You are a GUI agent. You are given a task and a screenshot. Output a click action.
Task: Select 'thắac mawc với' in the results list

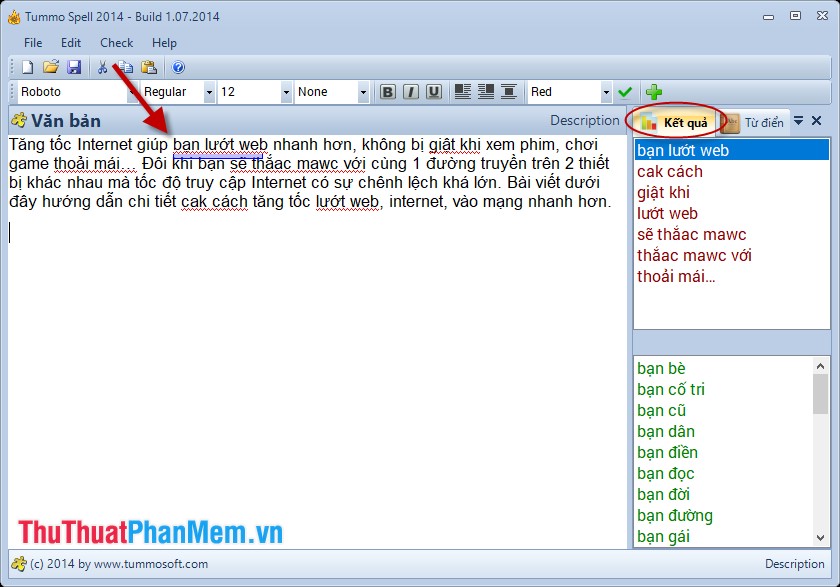(731, 255)
